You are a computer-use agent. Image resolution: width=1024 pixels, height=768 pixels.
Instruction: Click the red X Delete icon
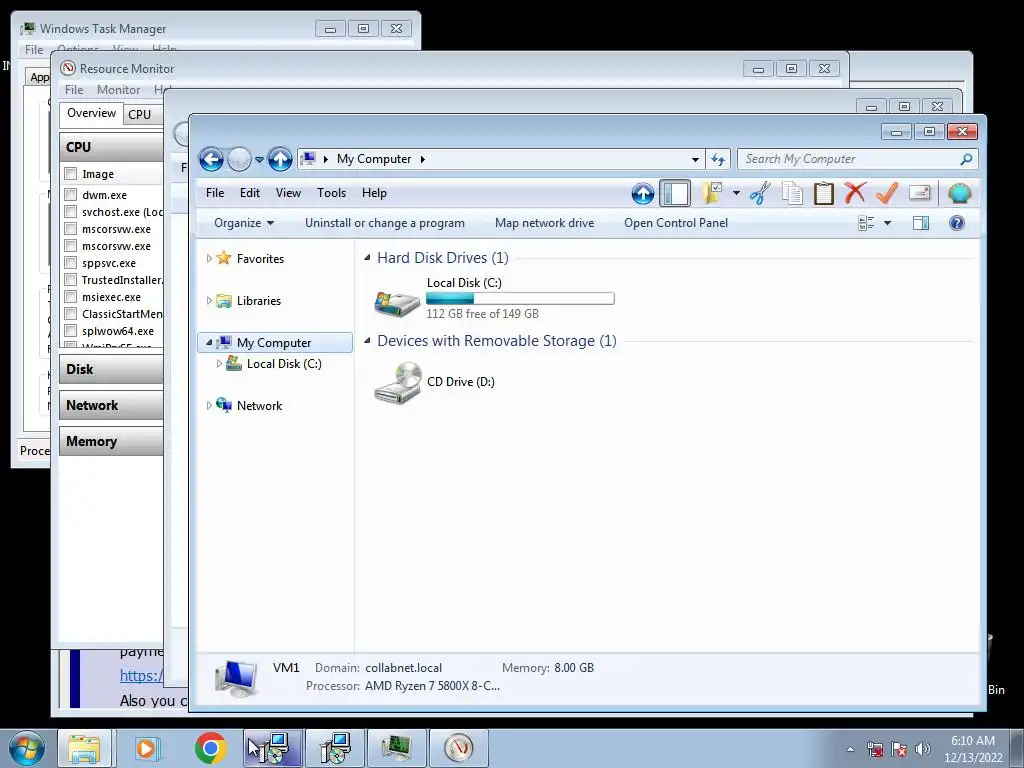tap(855, 193)
